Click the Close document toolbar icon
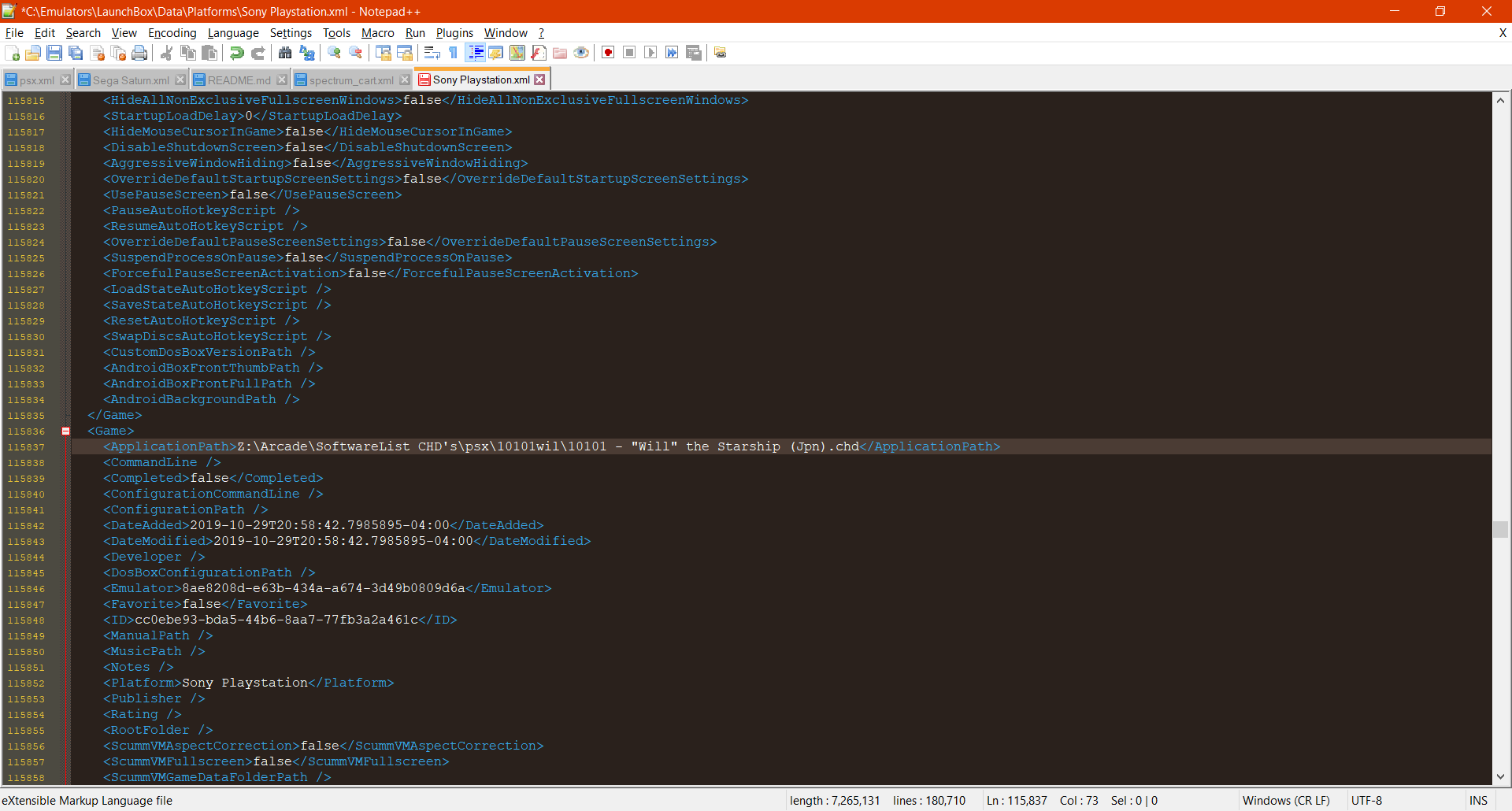This screenshot has width=1512, height=811. [x=98, y=53]
